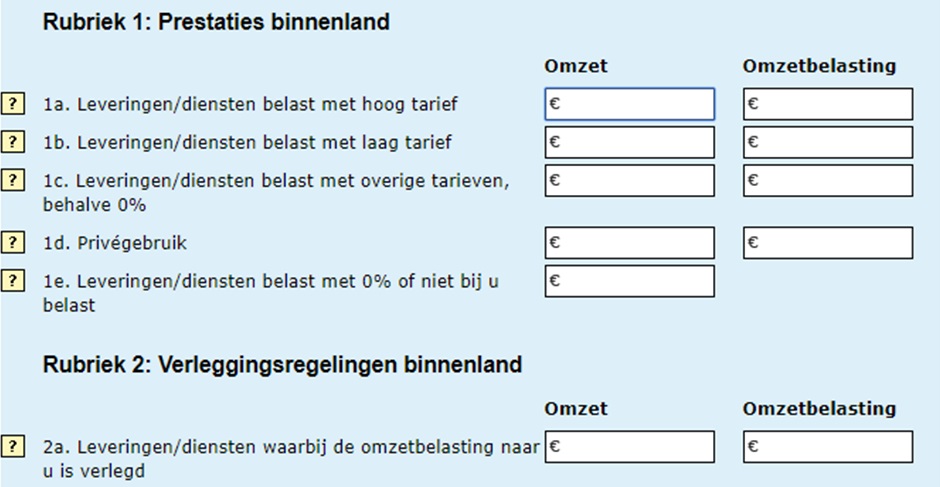Focus the 1c Omzet input field

click(x=630, y=180)
